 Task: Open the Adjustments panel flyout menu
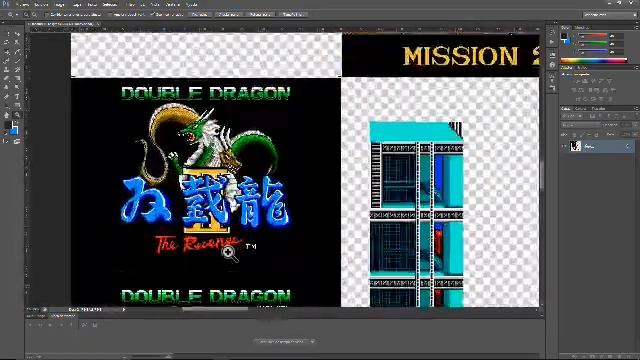636,68
